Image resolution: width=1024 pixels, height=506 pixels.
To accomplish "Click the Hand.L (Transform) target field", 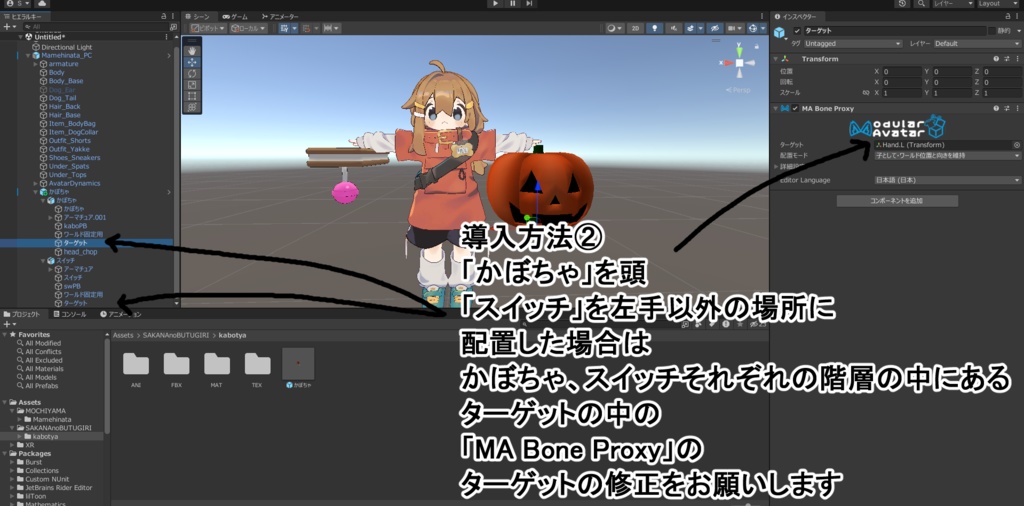I will [942, 145].
